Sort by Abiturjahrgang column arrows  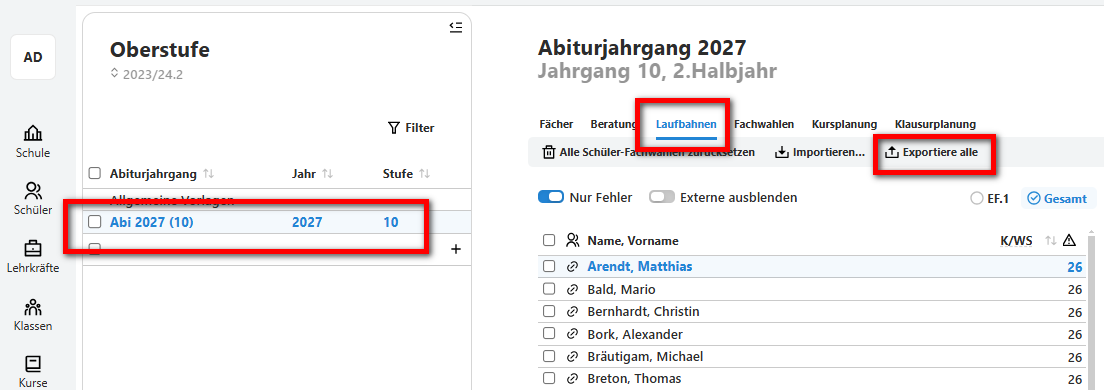[208, 174]
